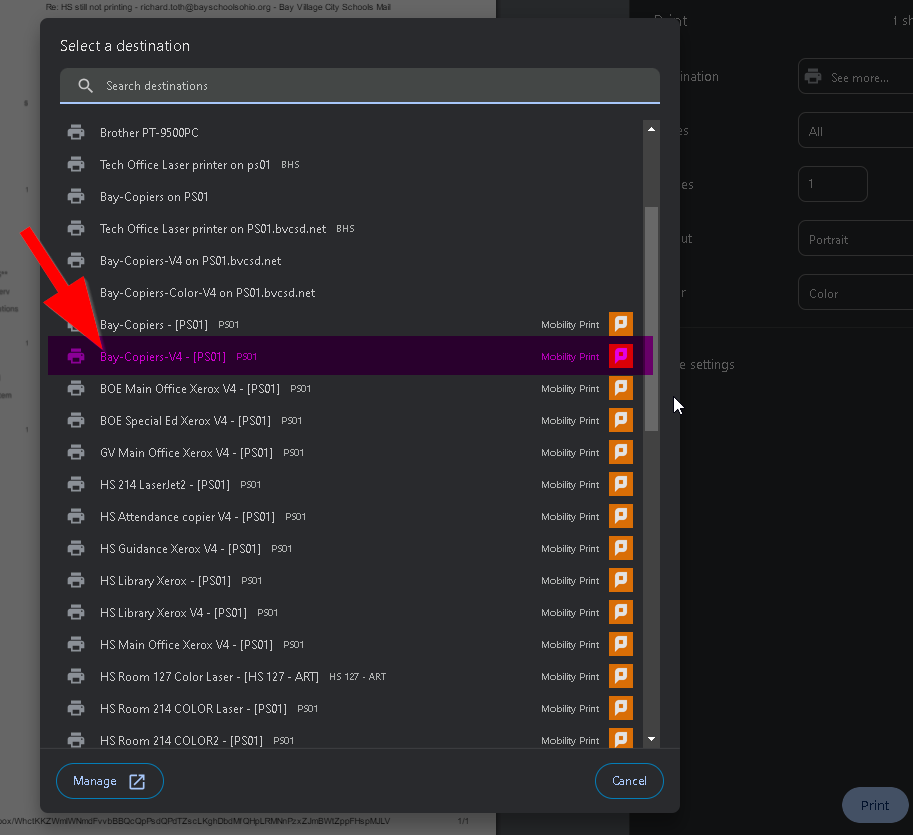
Task: Select Bay-Copiers - [PS01] printer
Action: (x=350, y=325)
